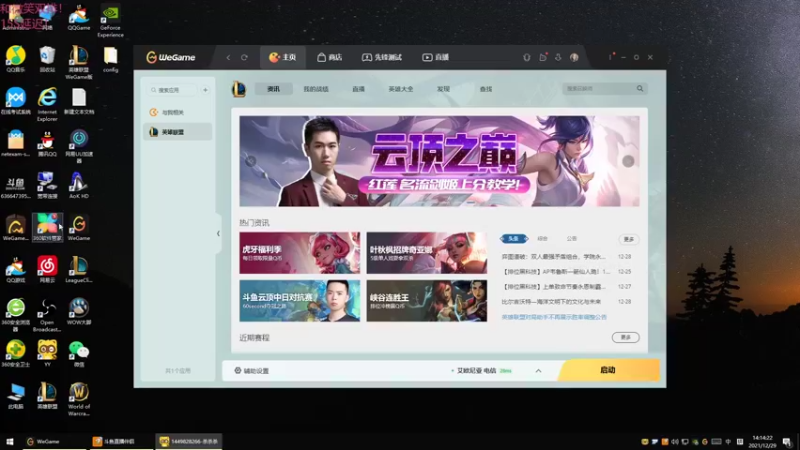Viewport: 800px width, 450px height.
Task: Open the AoK HD desktop icon
Action: [79, 185]
